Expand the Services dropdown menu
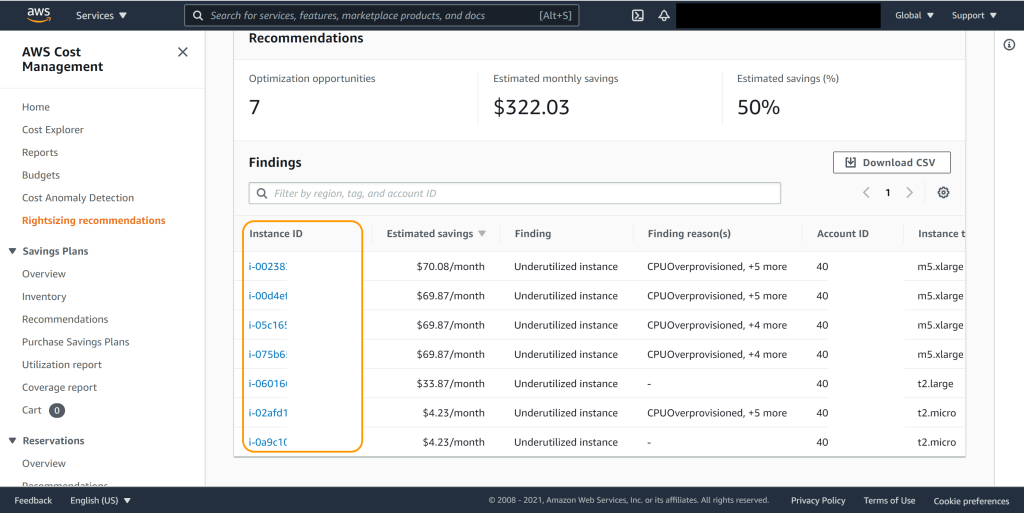 point(101,16)
